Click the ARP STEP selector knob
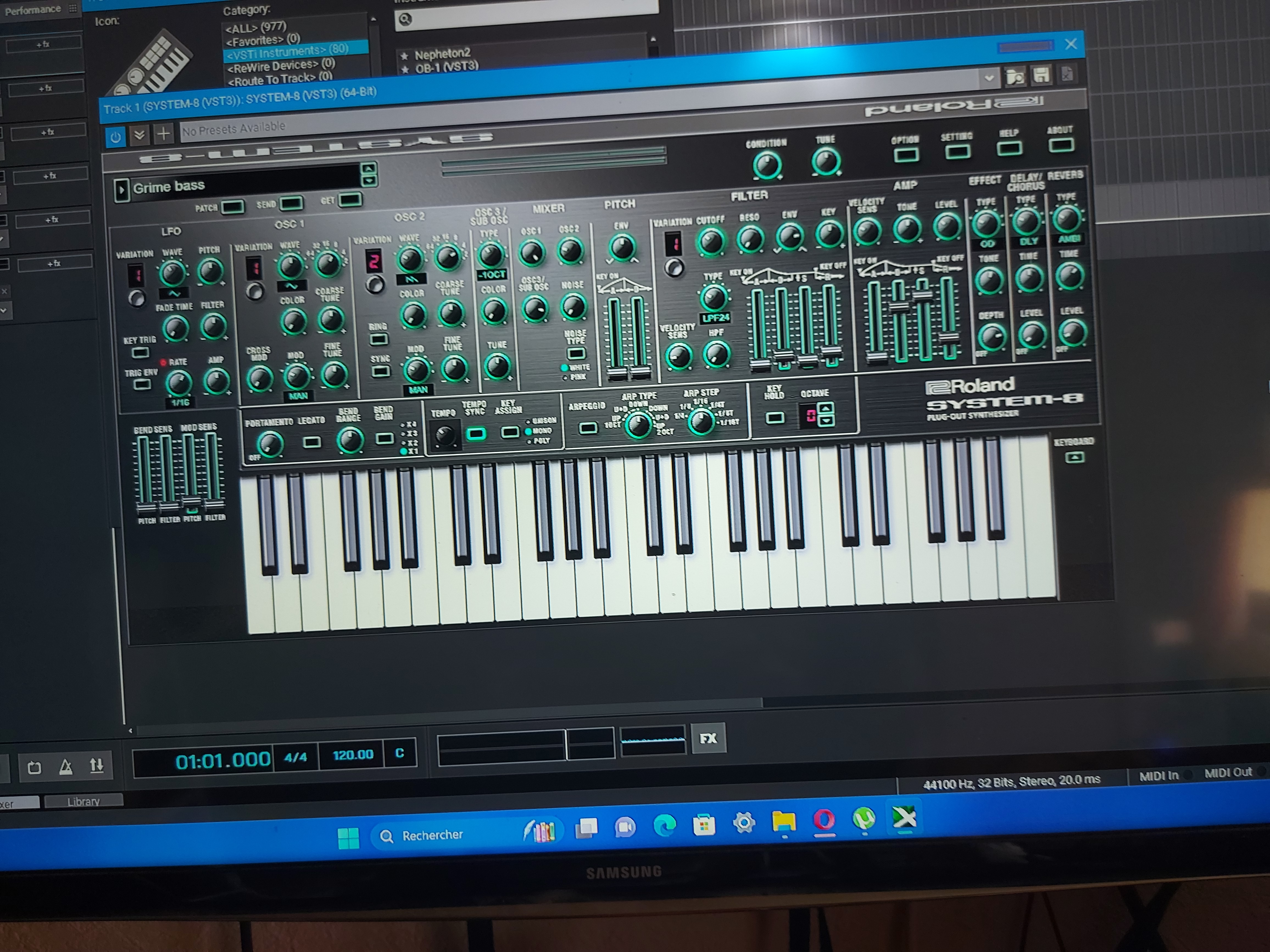The image size is (1270, 952). pos(700,421)
